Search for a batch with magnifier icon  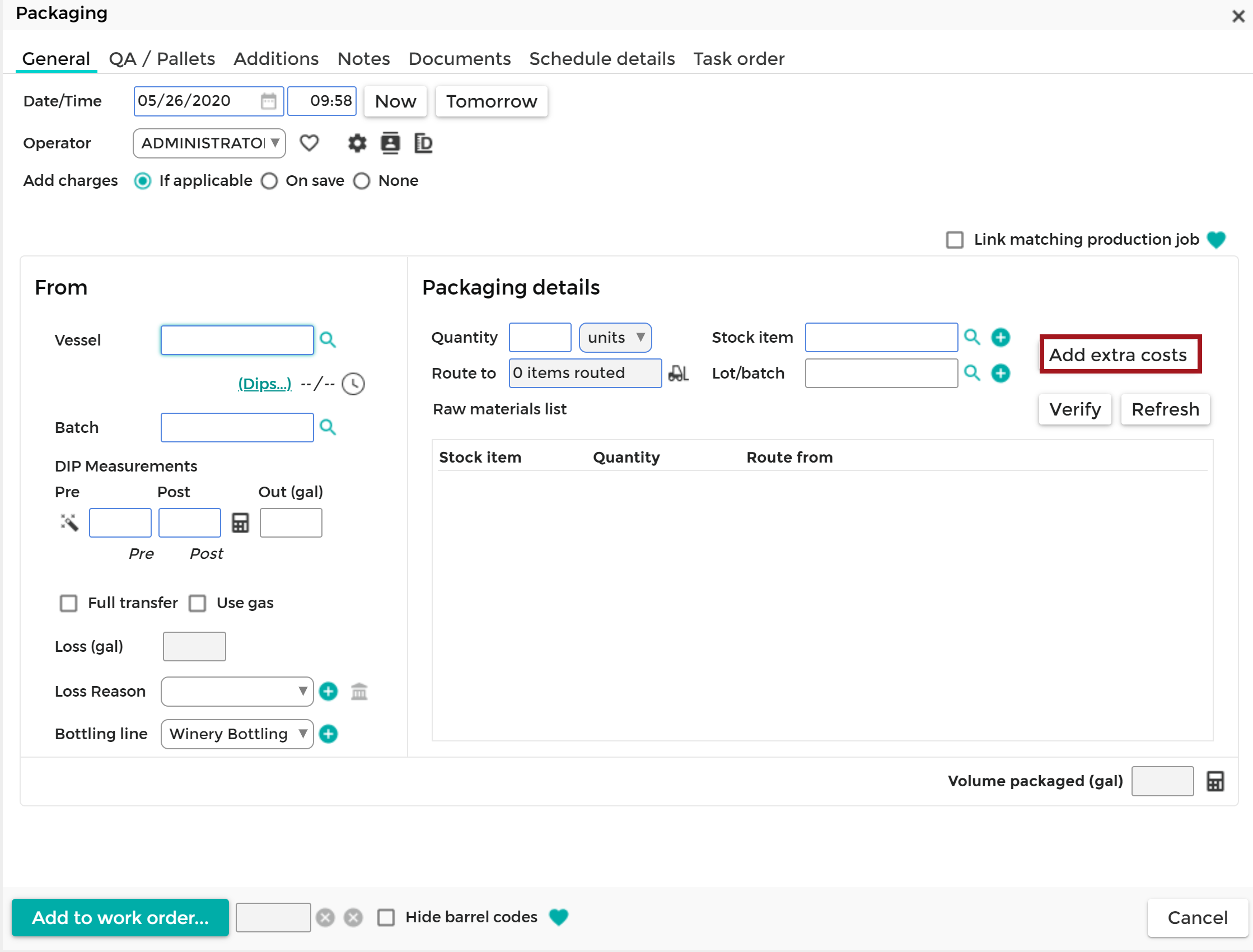click(x=328, y=427)
